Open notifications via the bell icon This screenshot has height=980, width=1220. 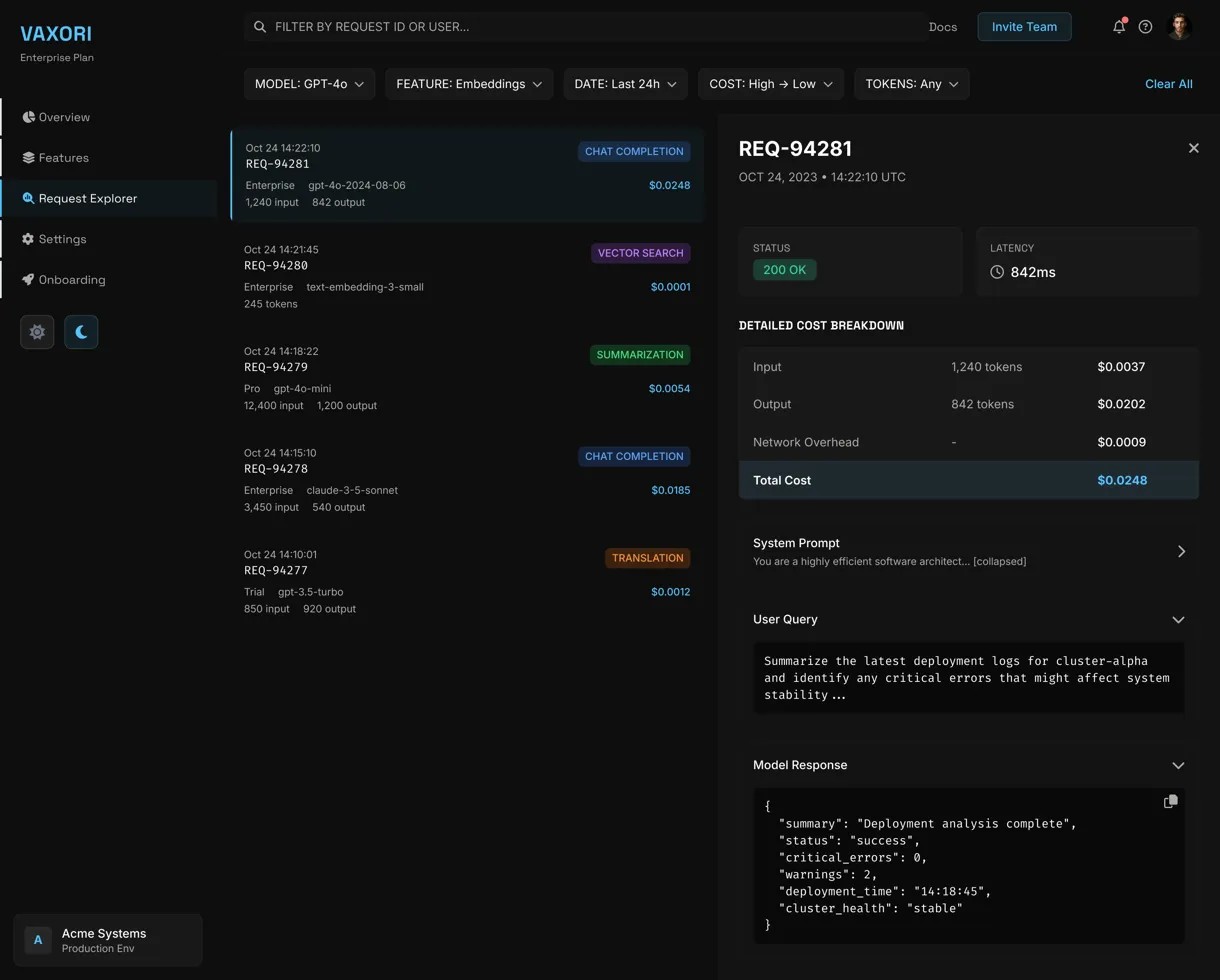1119,27
